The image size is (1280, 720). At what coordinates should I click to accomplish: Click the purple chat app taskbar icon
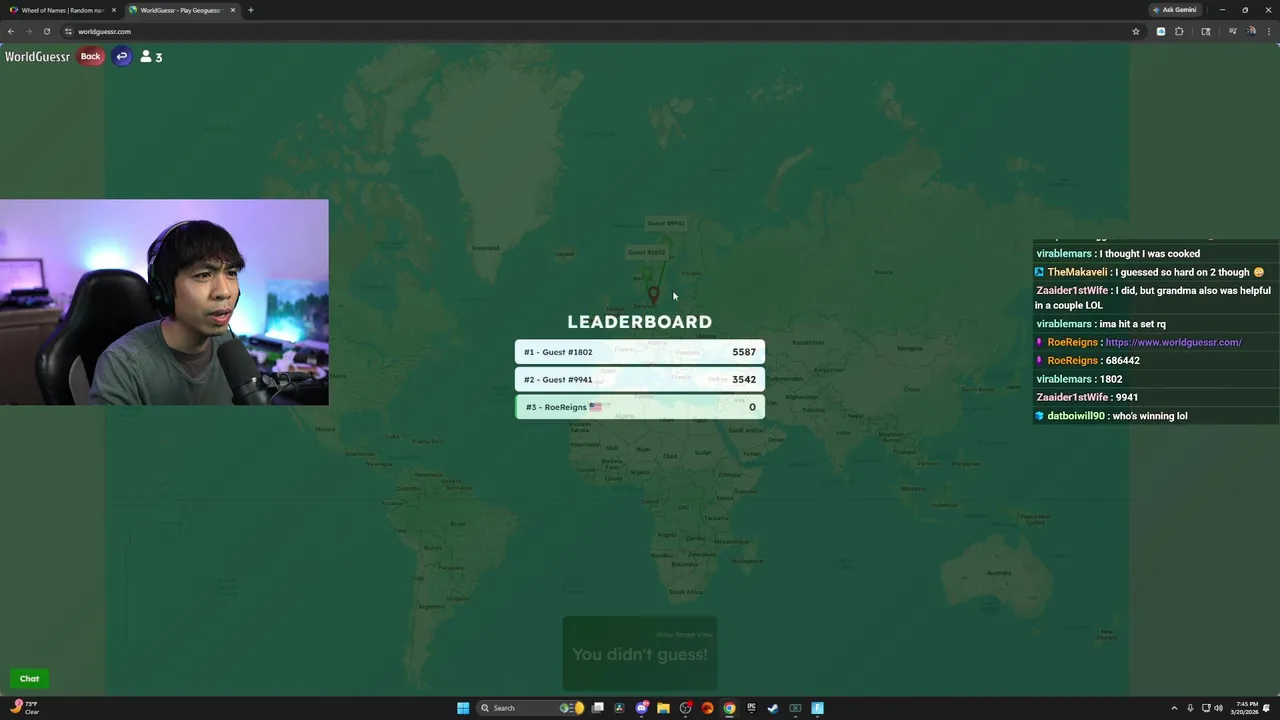(642, 708)
